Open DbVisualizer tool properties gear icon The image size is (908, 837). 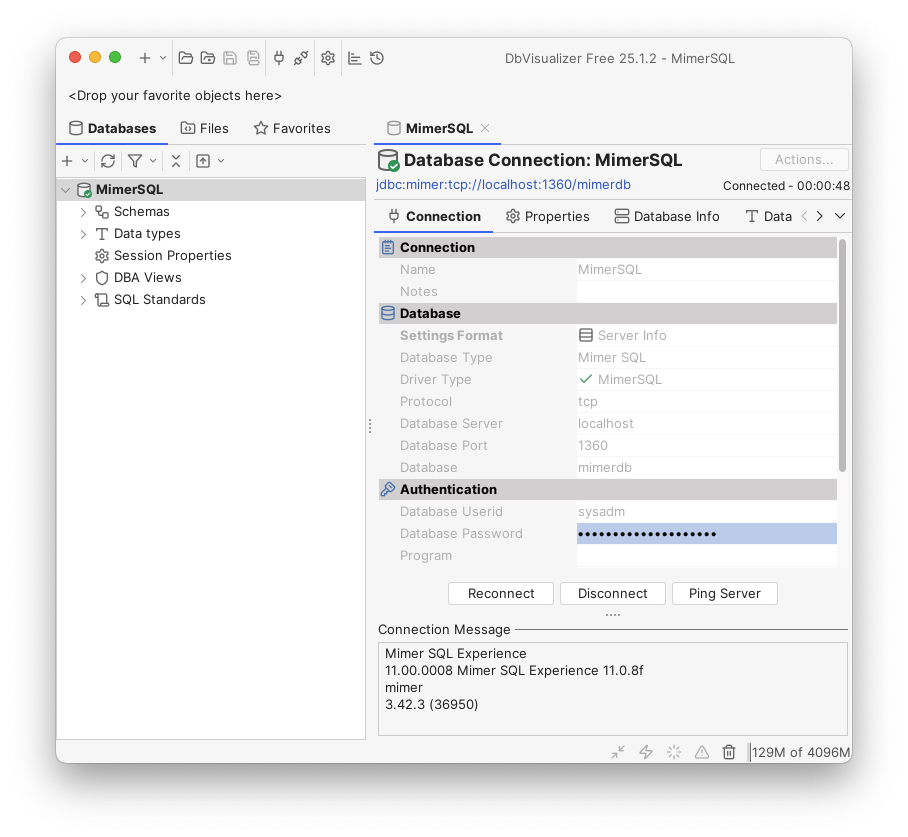(328, 57)
